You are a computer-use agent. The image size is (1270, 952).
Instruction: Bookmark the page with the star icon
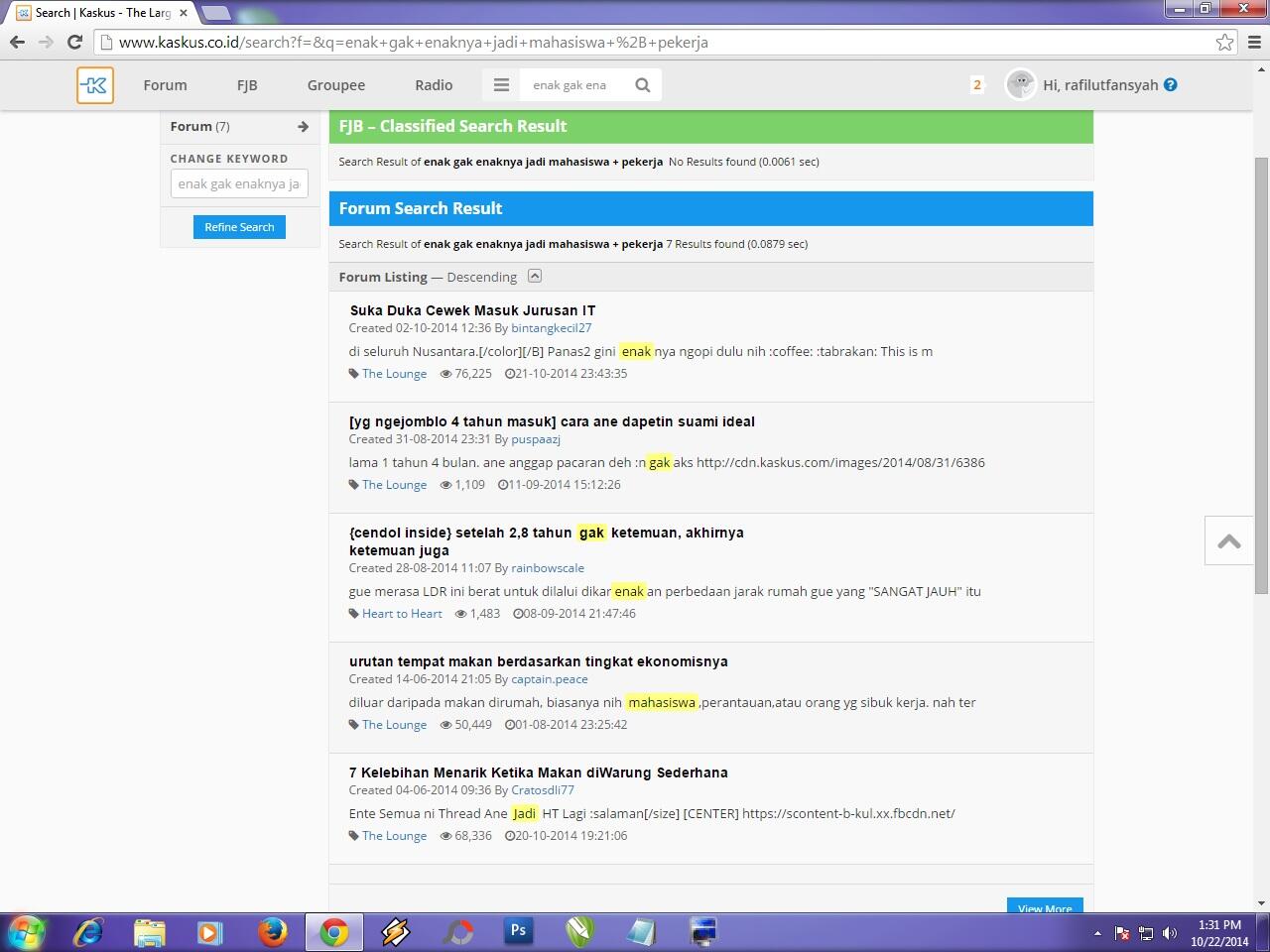pyautogui.click(x=1225, y=42)
